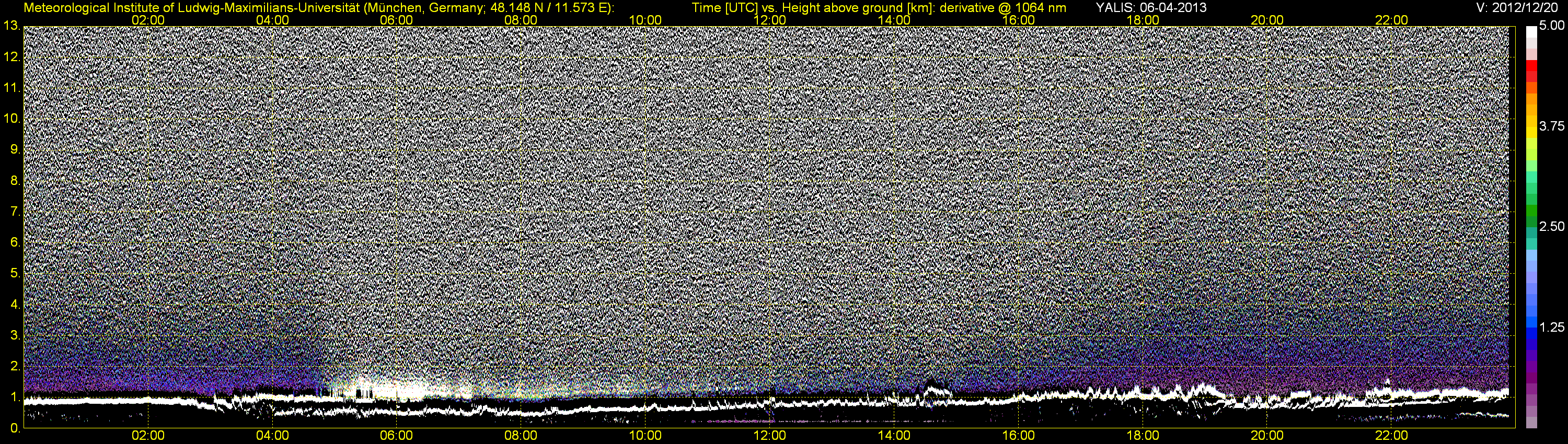Click the 3.75 value on the color scale
The height and width of the screenshot is (444, 1568).
click(1552, 126)
